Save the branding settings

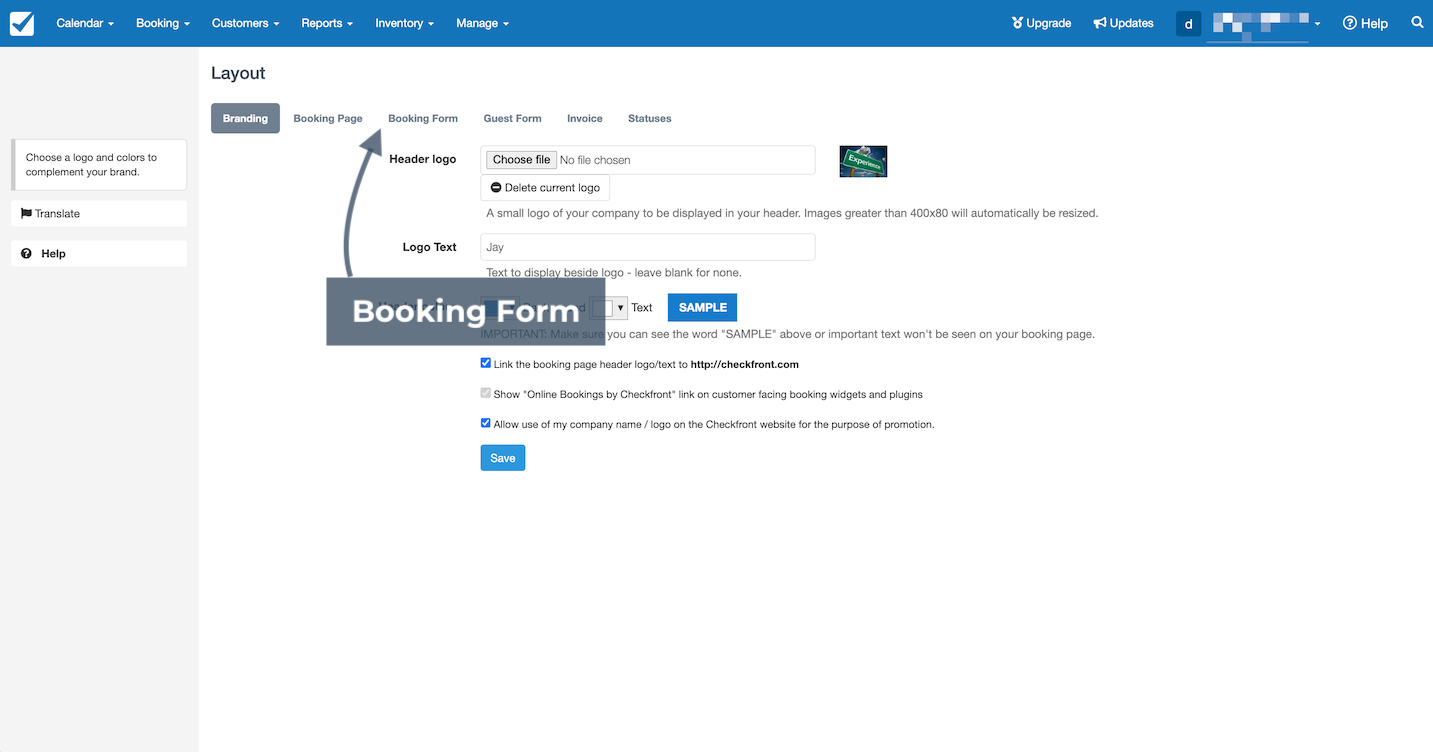[x=503, y=458]
